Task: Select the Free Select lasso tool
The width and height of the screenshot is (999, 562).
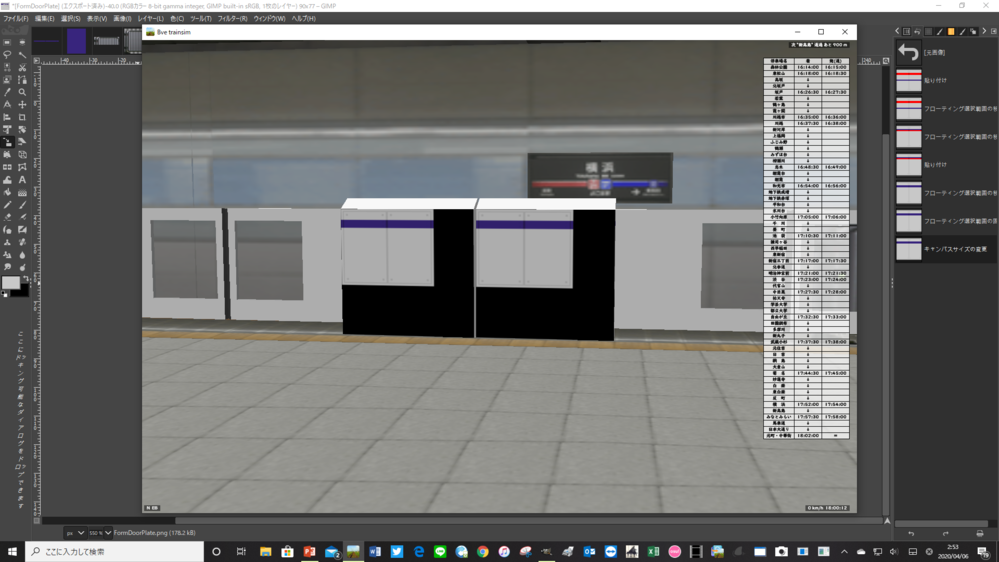Action: (7, 55)
